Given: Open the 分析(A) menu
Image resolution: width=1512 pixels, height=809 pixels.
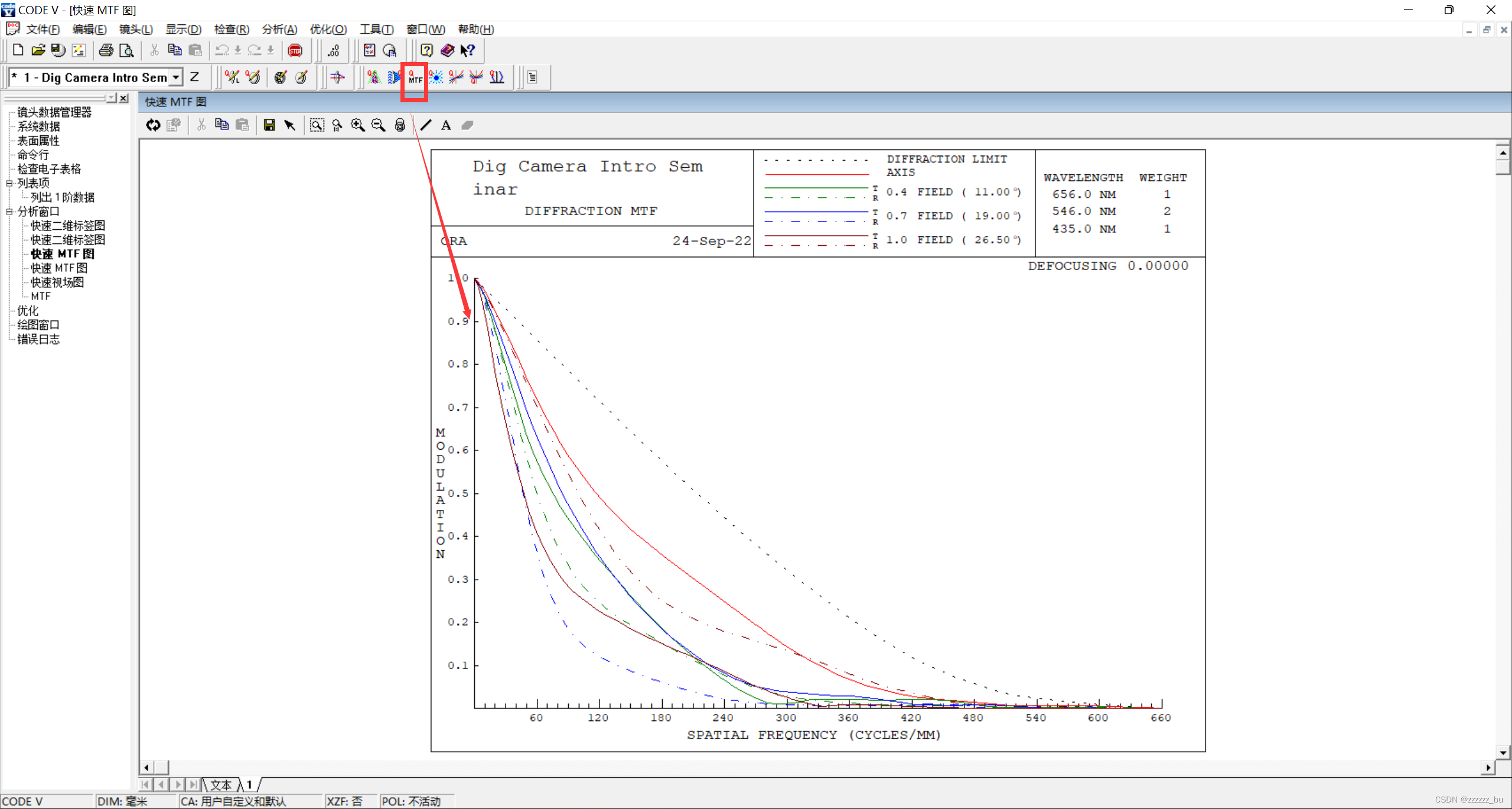Looking at the screenshot, I should pos(279,30).
